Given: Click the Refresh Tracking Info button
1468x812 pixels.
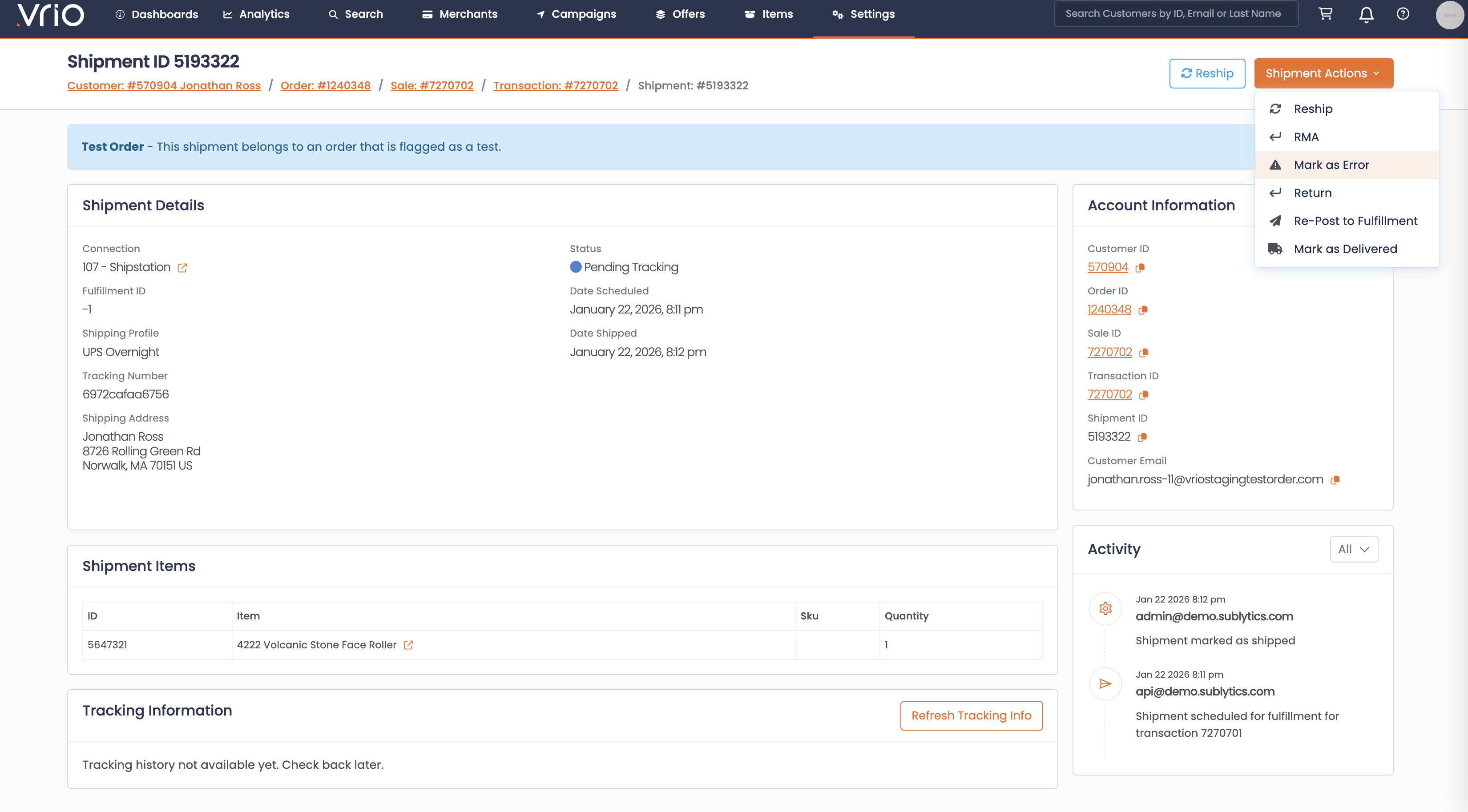Looking at the screenshot, I should [971, 716].
